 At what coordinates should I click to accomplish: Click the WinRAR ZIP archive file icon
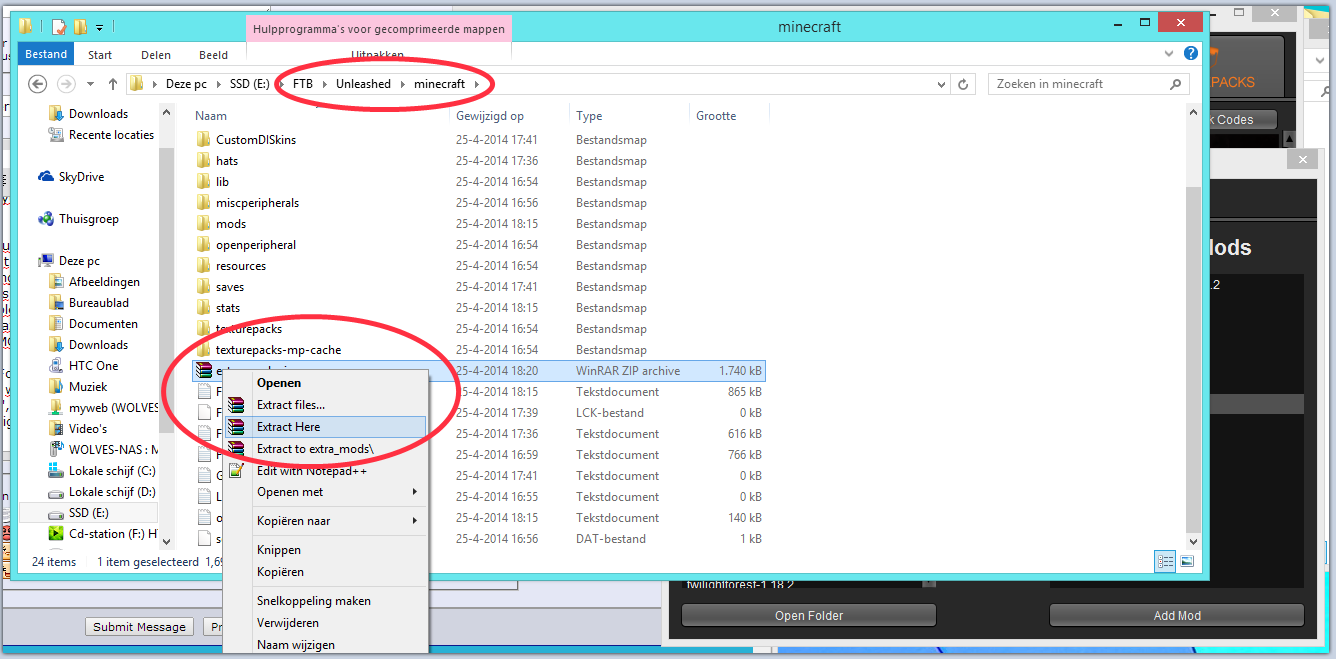coord(204,371)
